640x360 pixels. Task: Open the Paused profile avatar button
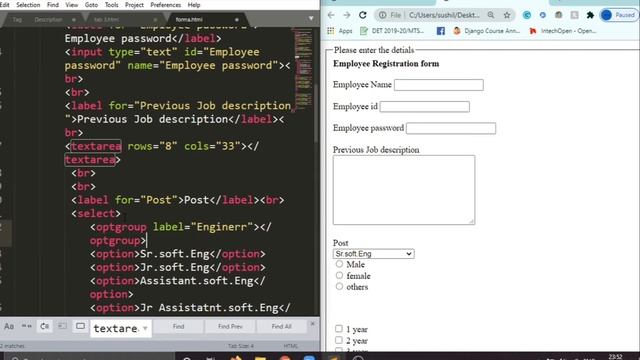pos(618,15)
